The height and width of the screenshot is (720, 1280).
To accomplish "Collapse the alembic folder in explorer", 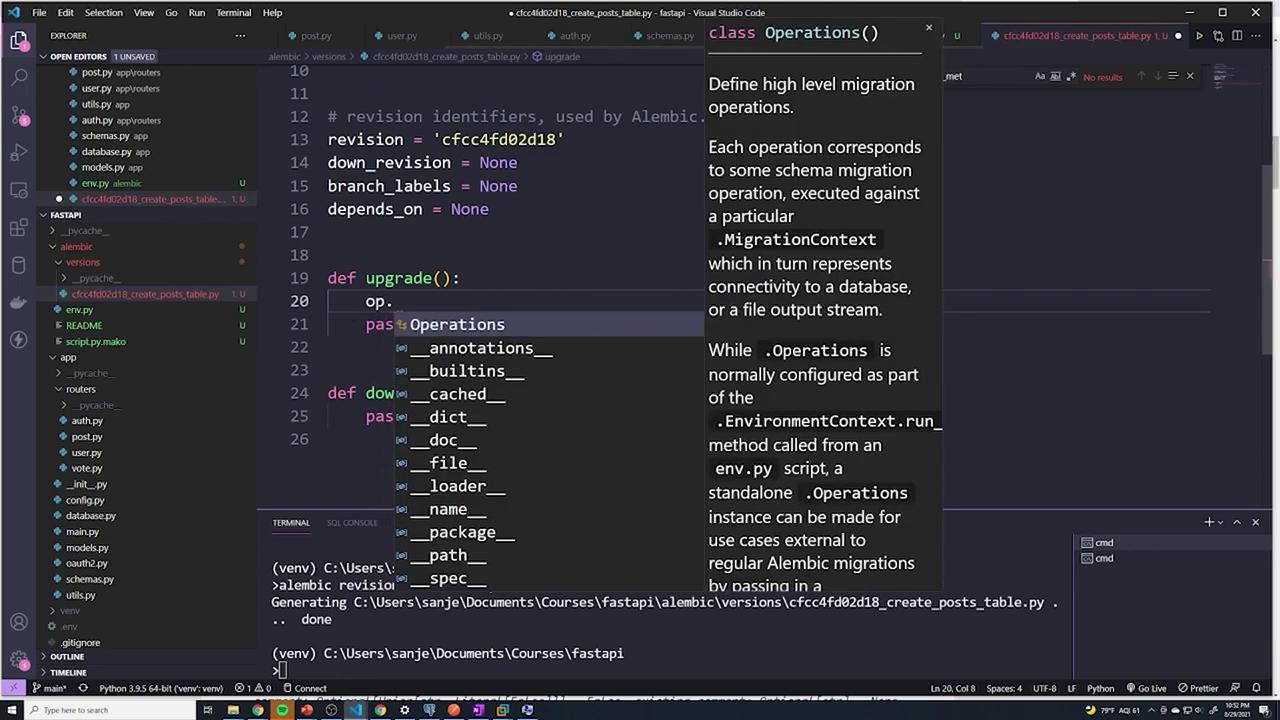I will click(76, 246).
